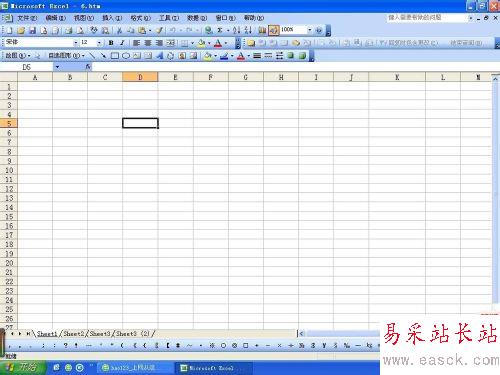Select the Sheet1 tab
500x375 pixels.
point(47,333)
